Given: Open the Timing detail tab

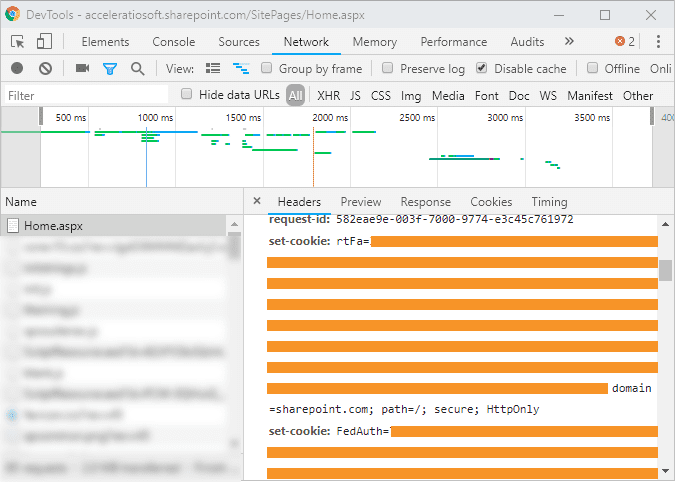Looking at the screenshot, I should pyautogui.click(x=549, y=202).
